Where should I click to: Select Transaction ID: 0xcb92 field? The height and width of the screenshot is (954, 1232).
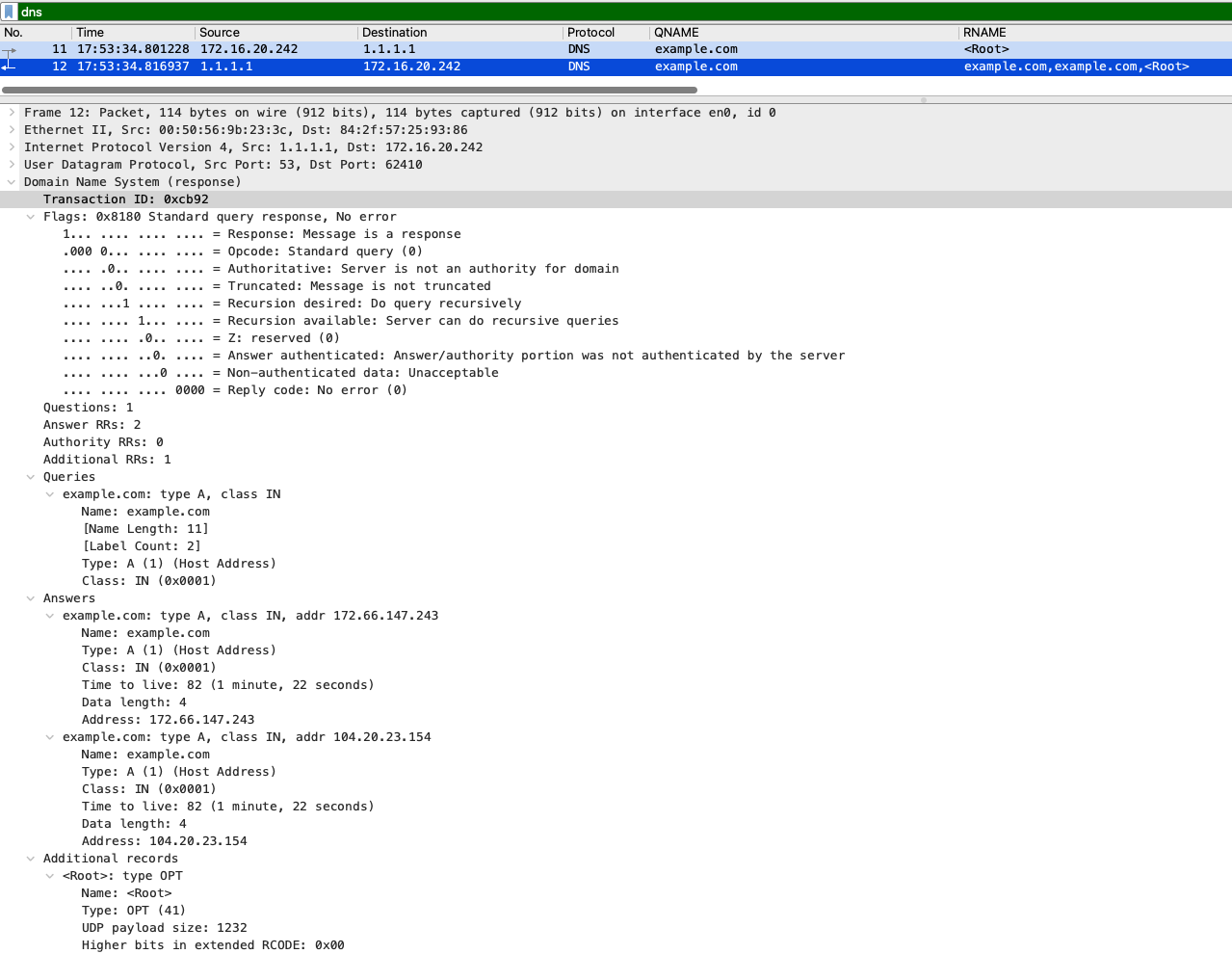click(616, 199)
